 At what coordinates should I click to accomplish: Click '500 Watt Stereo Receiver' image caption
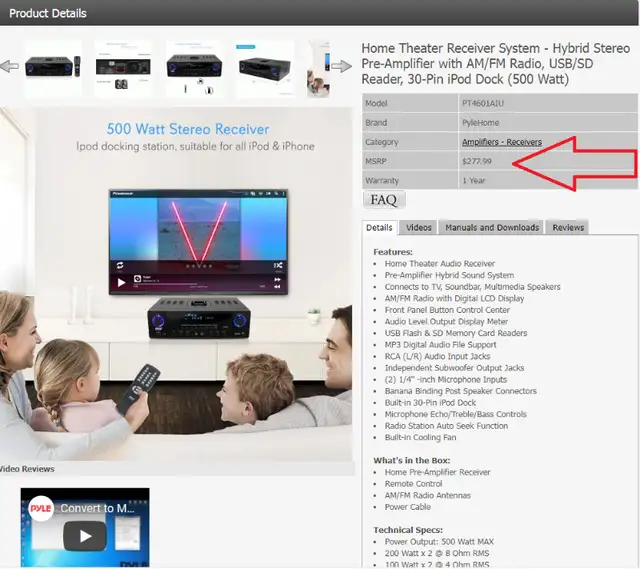[x=188, y=129]
